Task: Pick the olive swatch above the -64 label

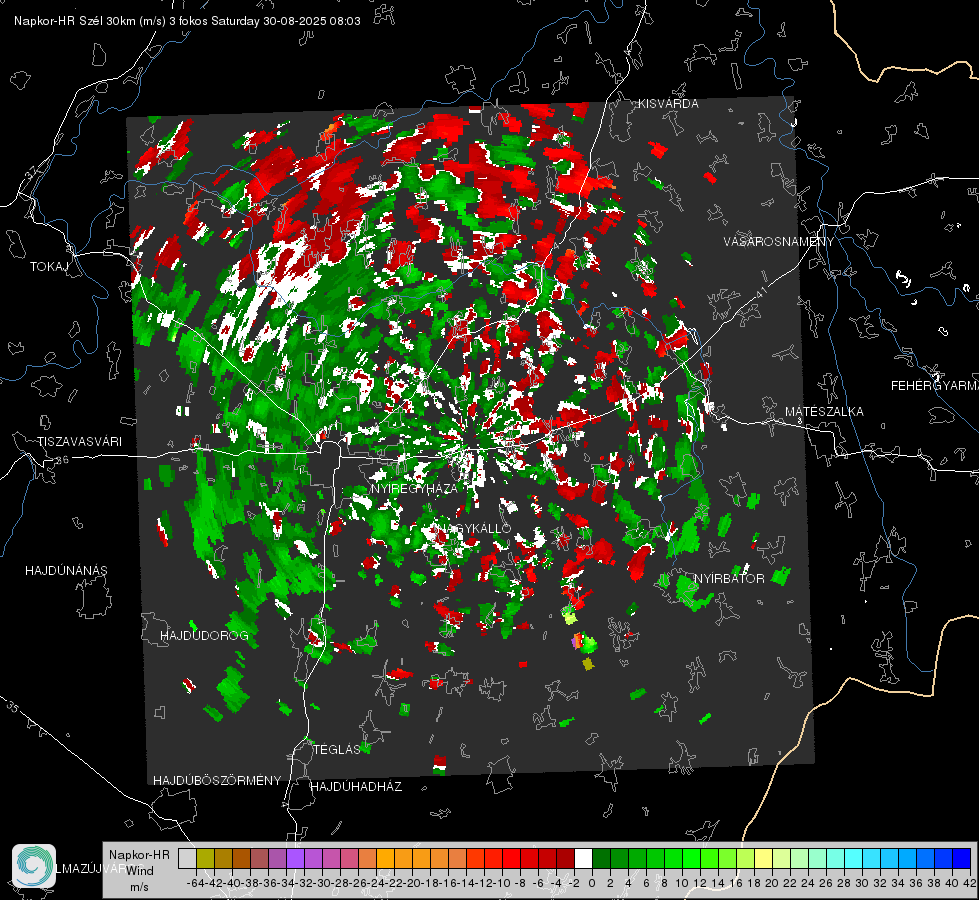Action: tap(205, 858)
